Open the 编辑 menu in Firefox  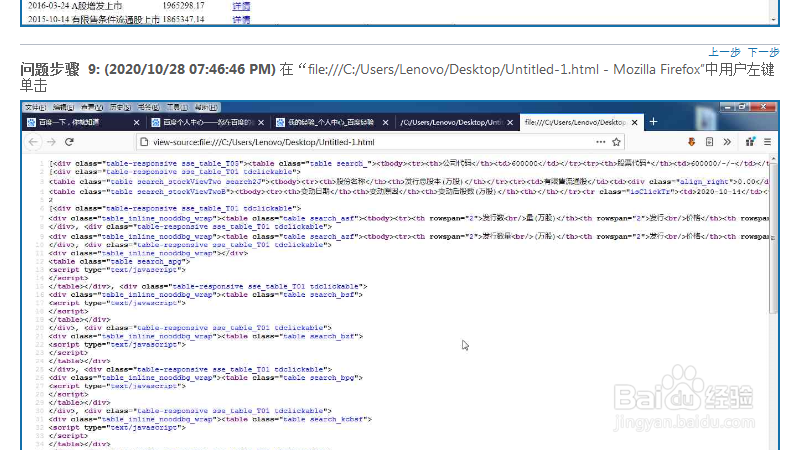click(63, 107)
